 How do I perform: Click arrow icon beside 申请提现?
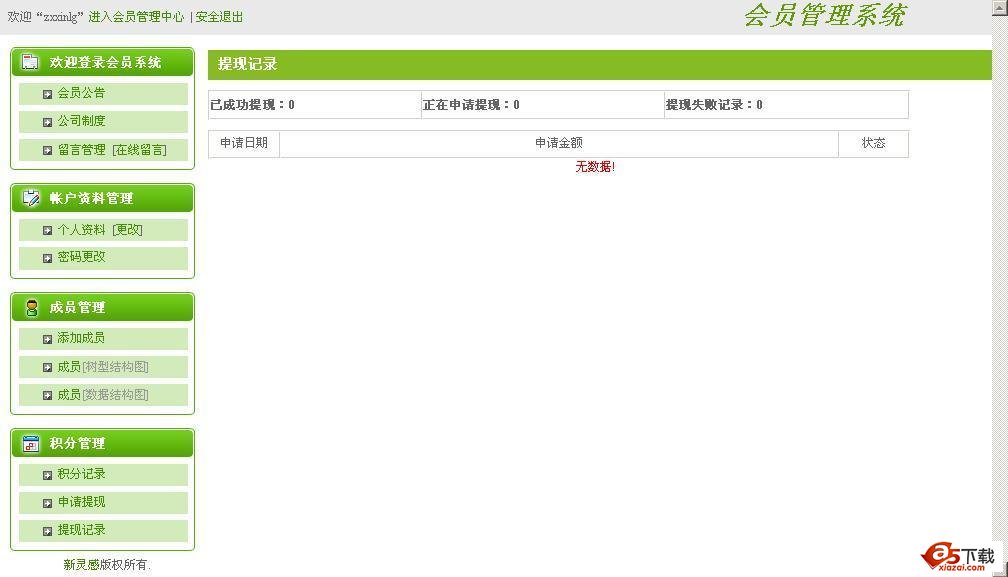[x=47, y=503]
